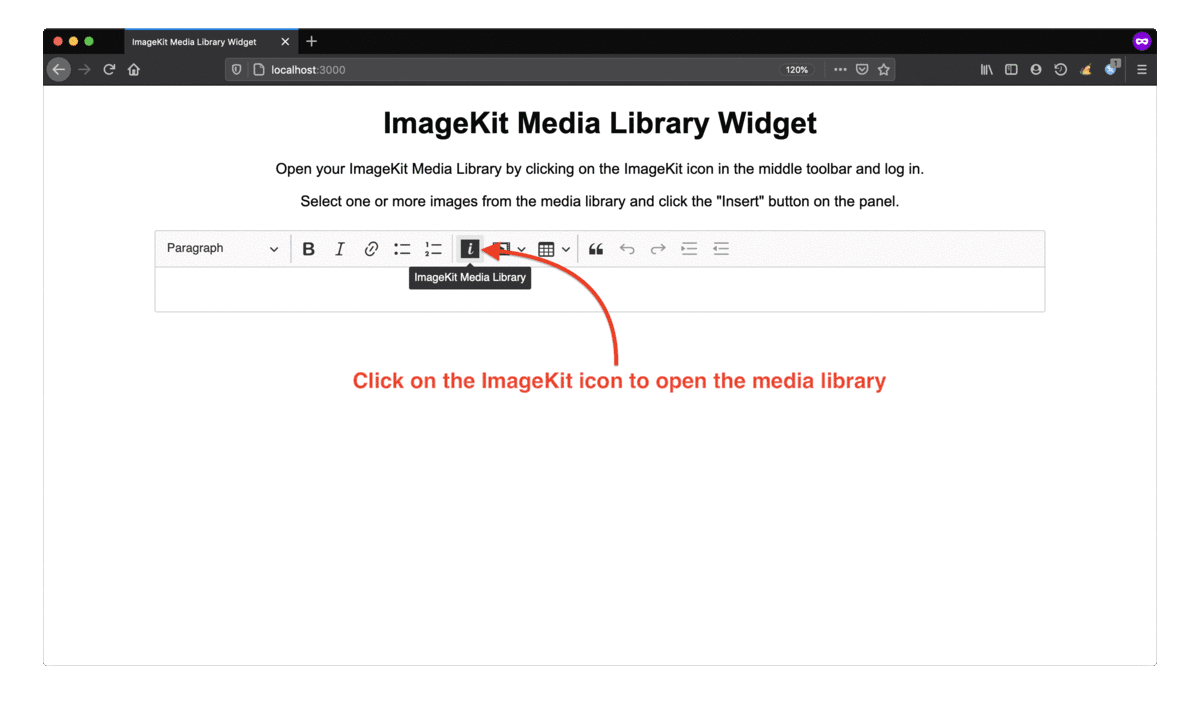Reset the 120% zoom level badge

pyautogui.click(x=797, y=70)
